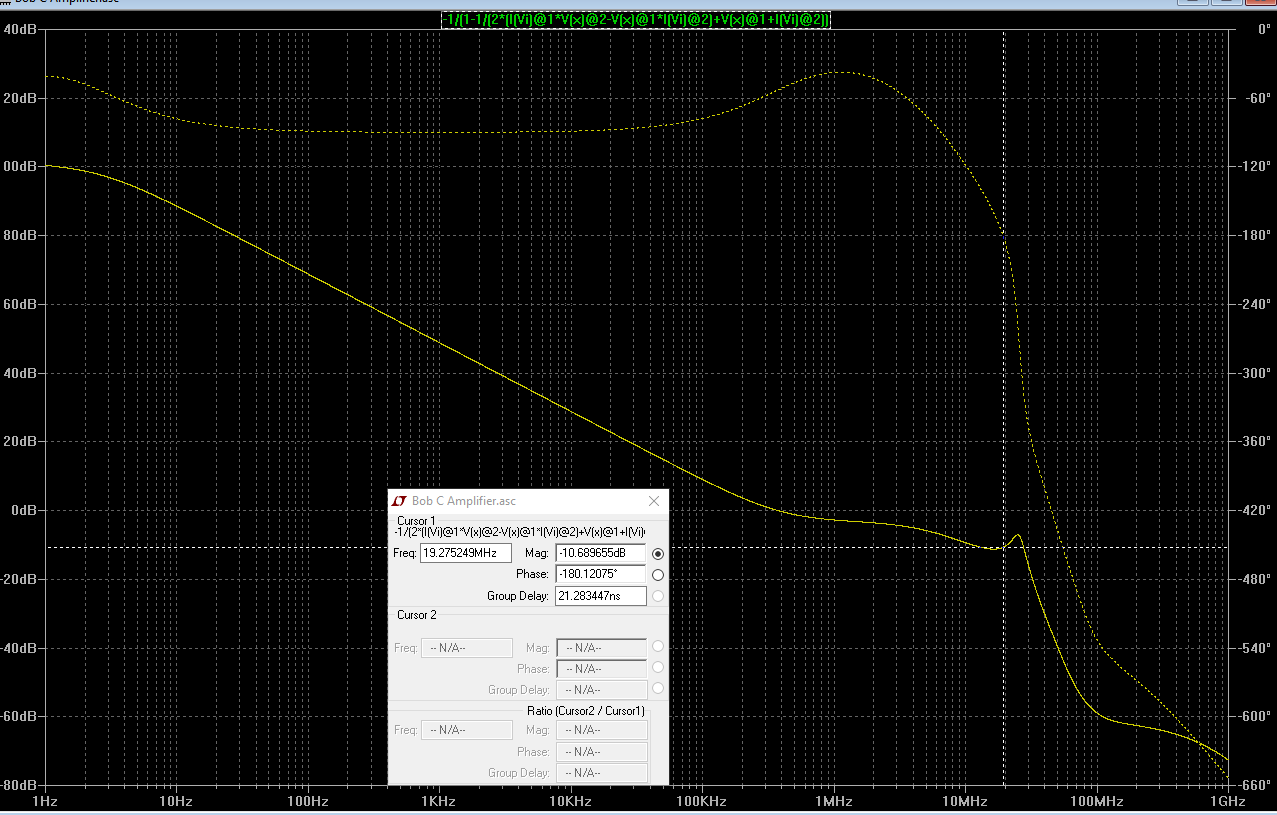The height and width of the screenshot is (815, 1277).
Task: Select the Cursor 2 Group Delay radio button
Action: [658, 688]
